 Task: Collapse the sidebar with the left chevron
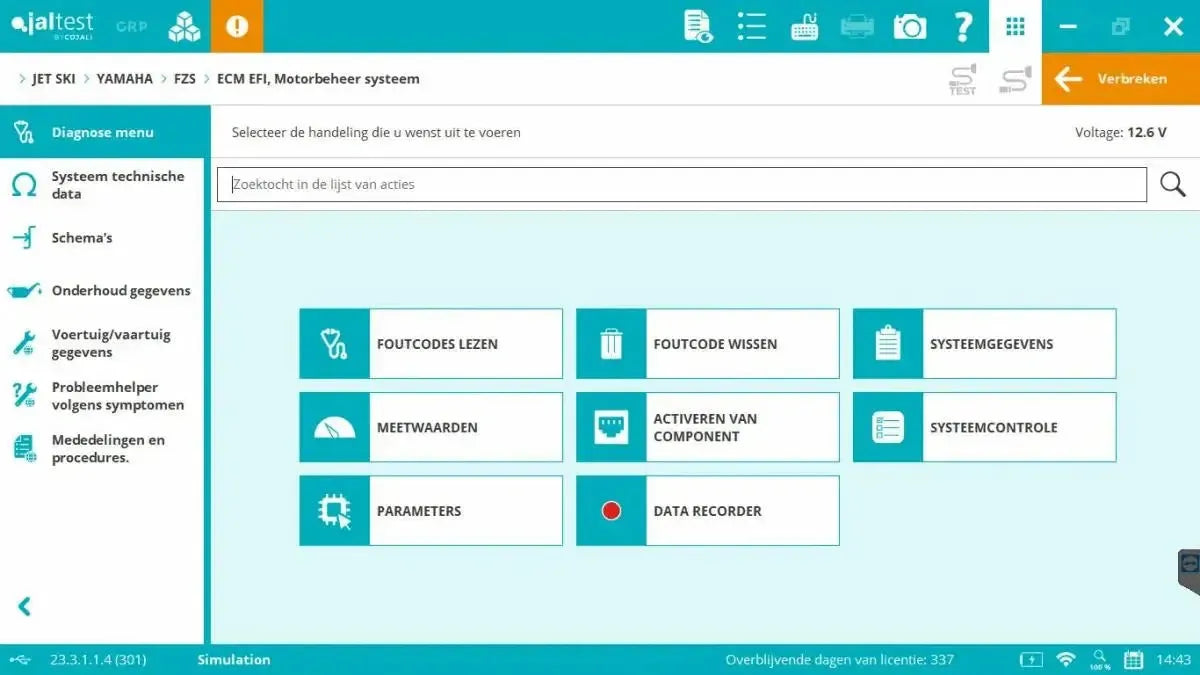point(24,606)
